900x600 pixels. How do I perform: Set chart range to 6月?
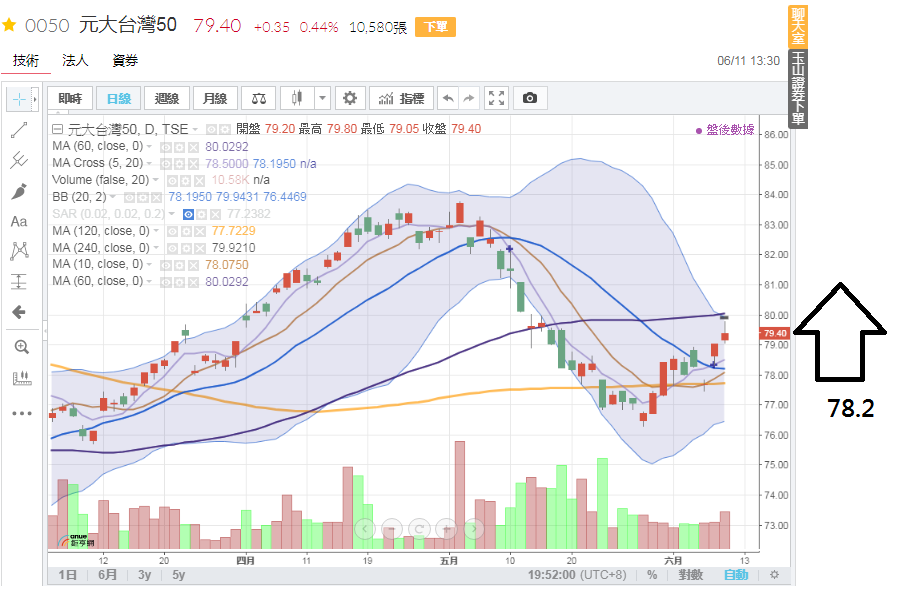(x=108, y=575)
